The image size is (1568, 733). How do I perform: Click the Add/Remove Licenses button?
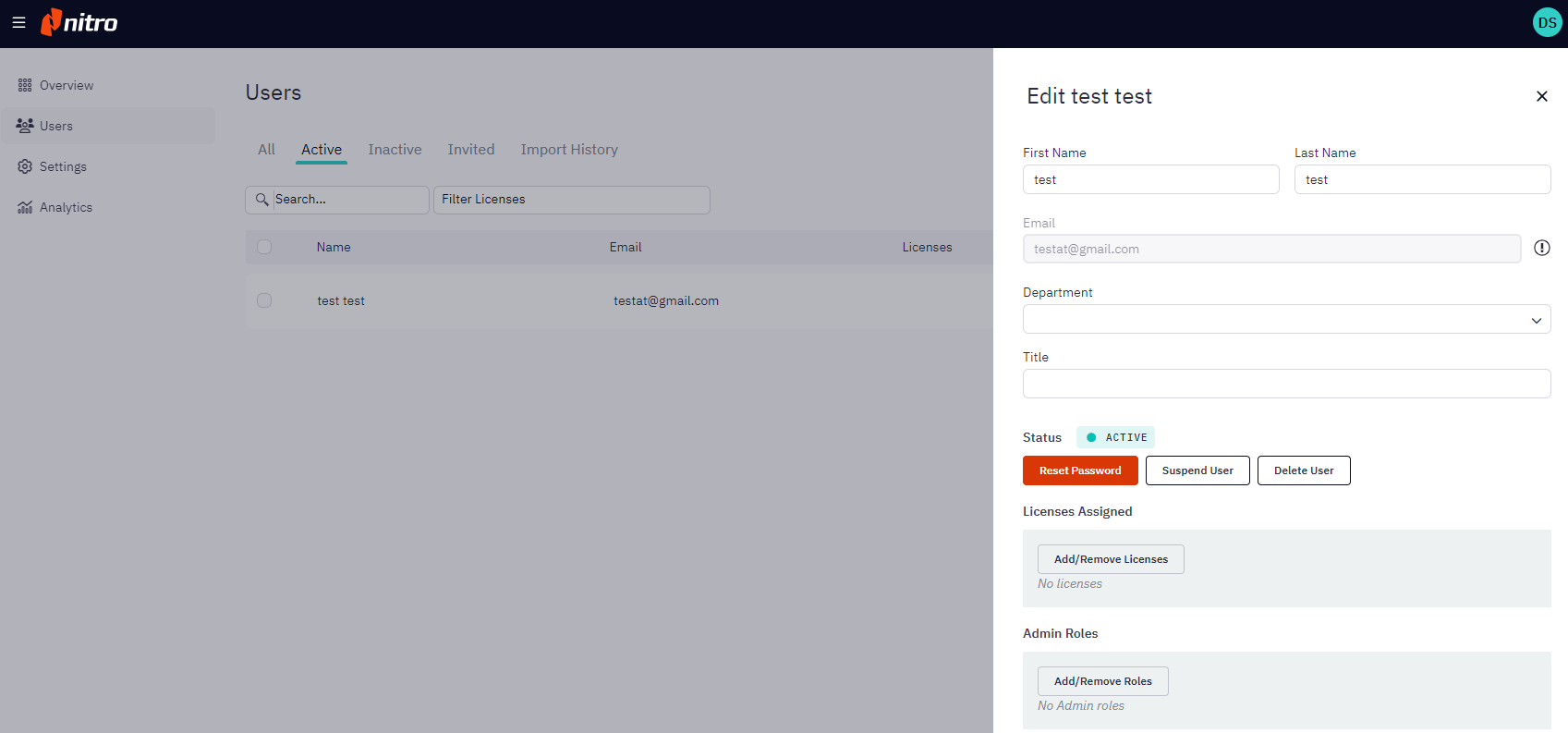coord(1111,559)
